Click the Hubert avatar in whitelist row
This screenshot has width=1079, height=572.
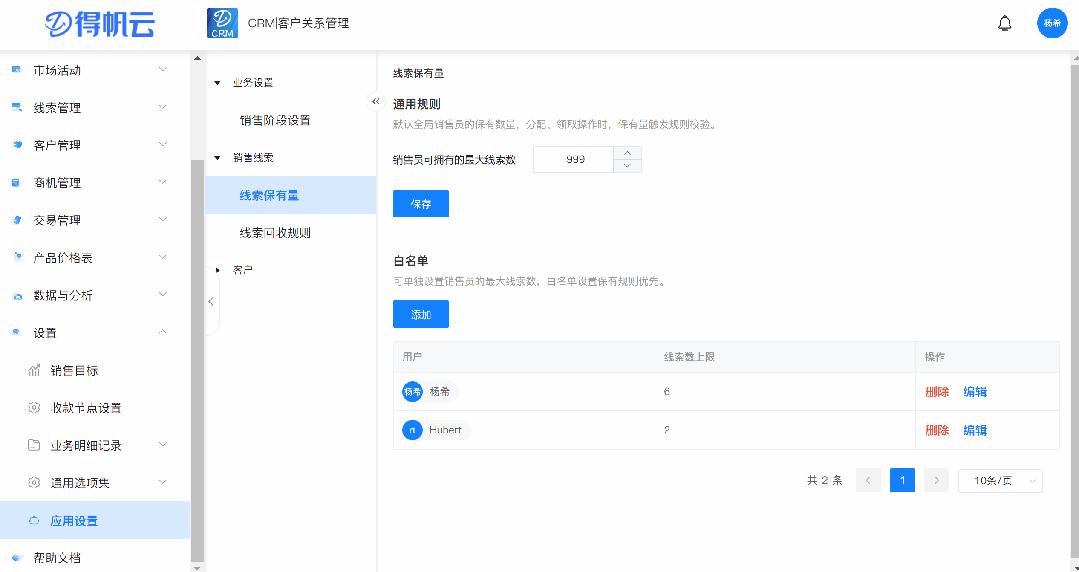412,430
